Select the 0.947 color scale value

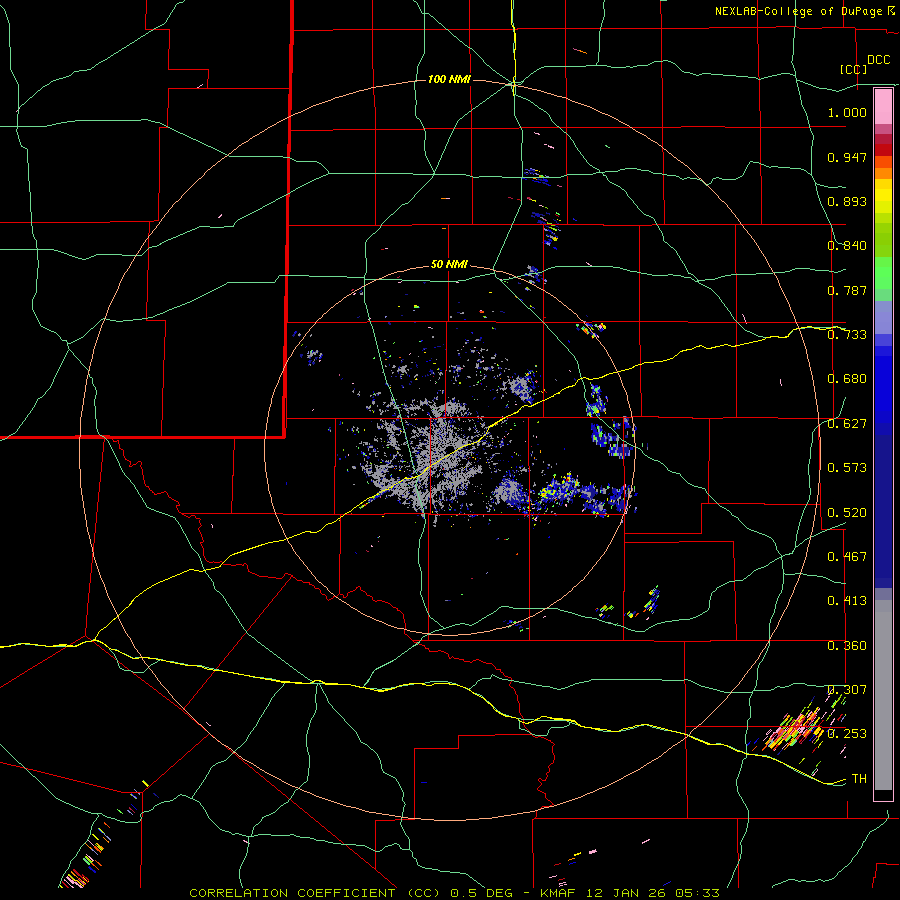tap(847, 157)
